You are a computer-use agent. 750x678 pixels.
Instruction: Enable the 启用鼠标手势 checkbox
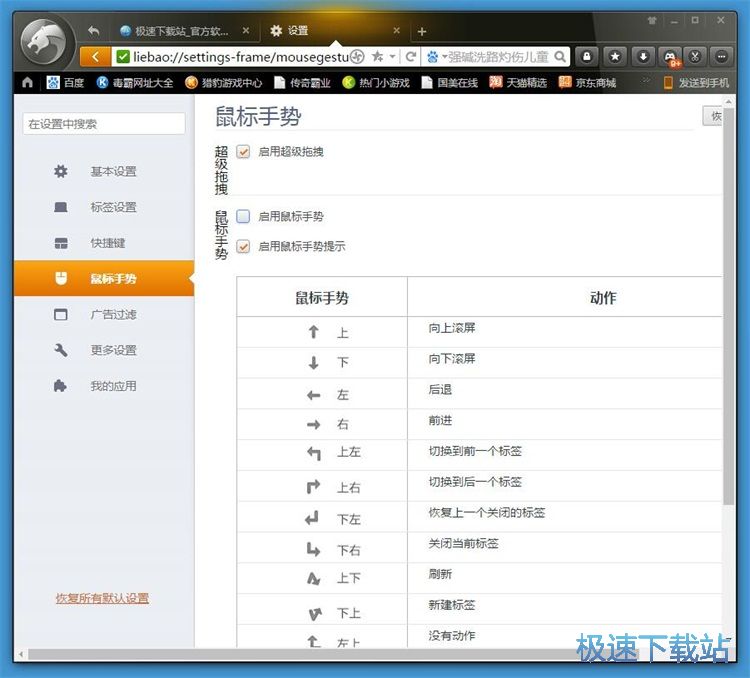tap(243, 216)
